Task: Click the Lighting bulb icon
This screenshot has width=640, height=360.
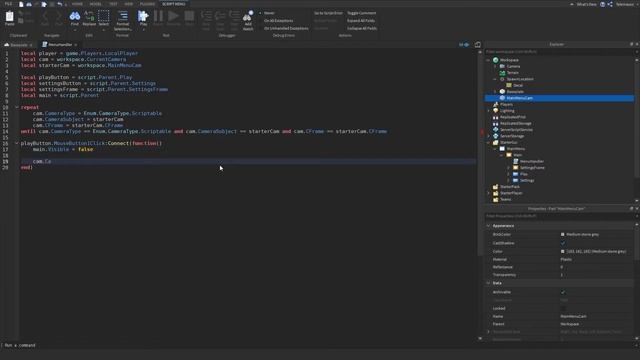Action: coord(496,111)
